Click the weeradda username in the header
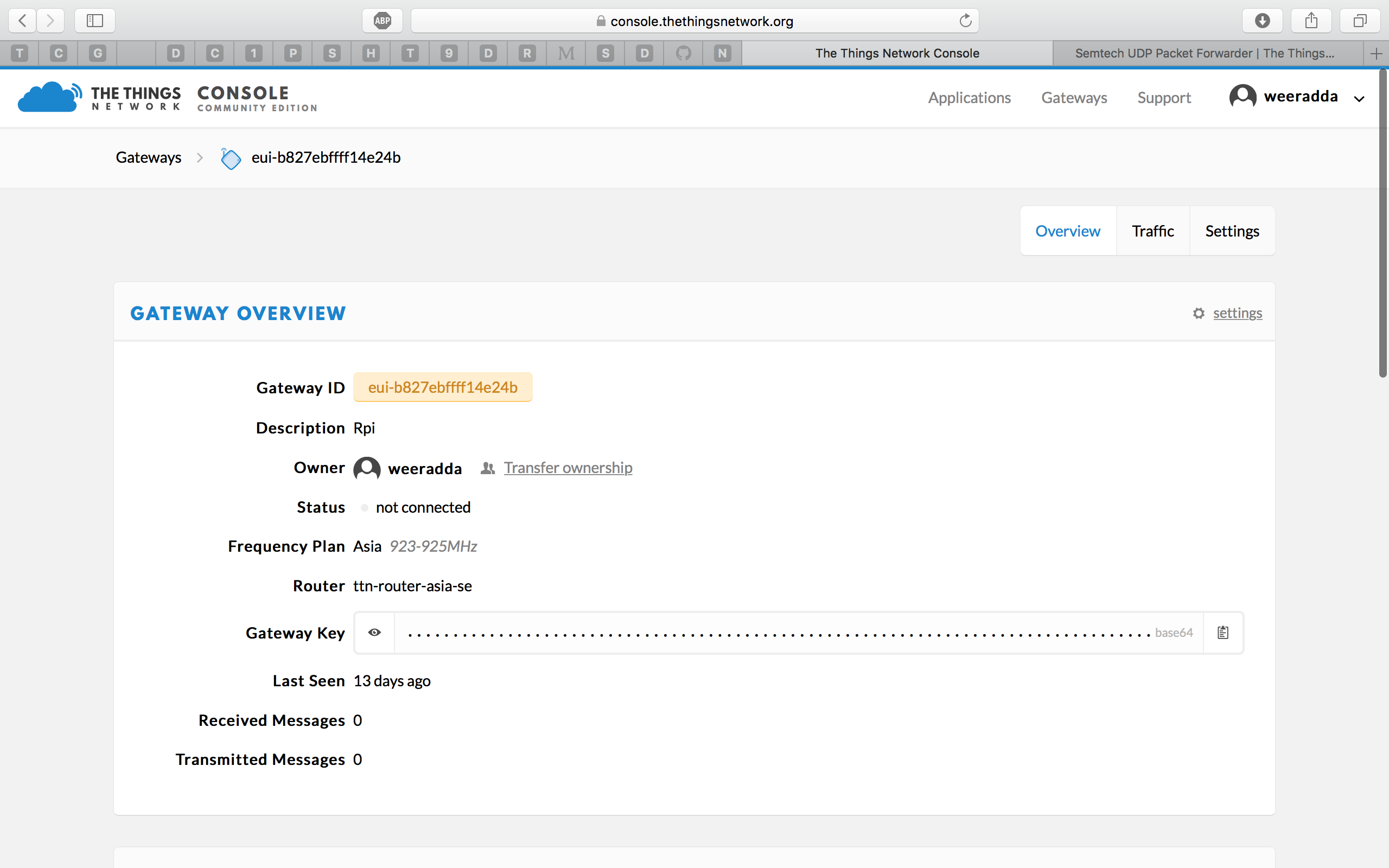Screen dimensions: 1389x868 click(x=1301, y=97)
